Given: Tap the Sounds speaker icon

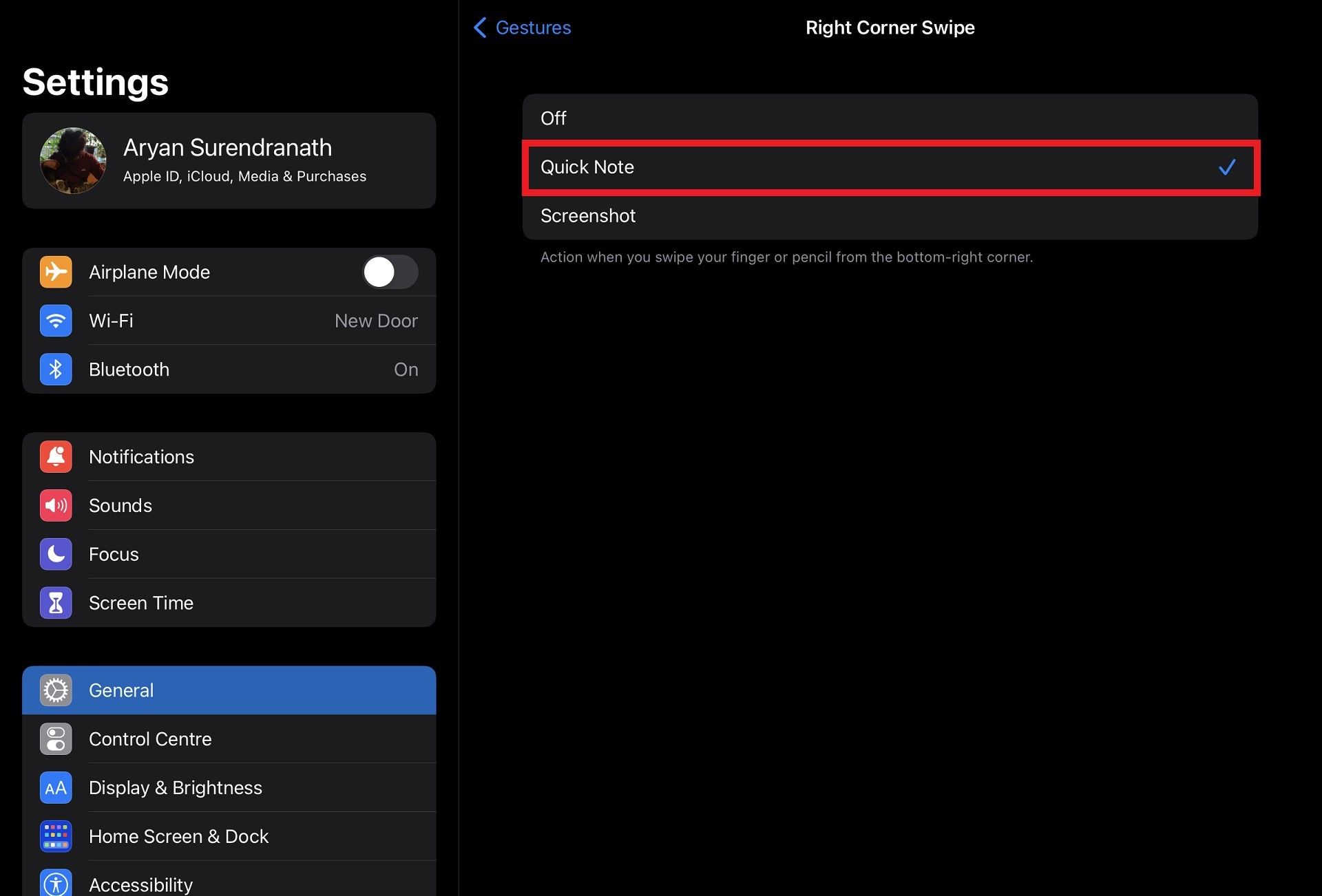Looking at the screenshot, I should [56, 506].
